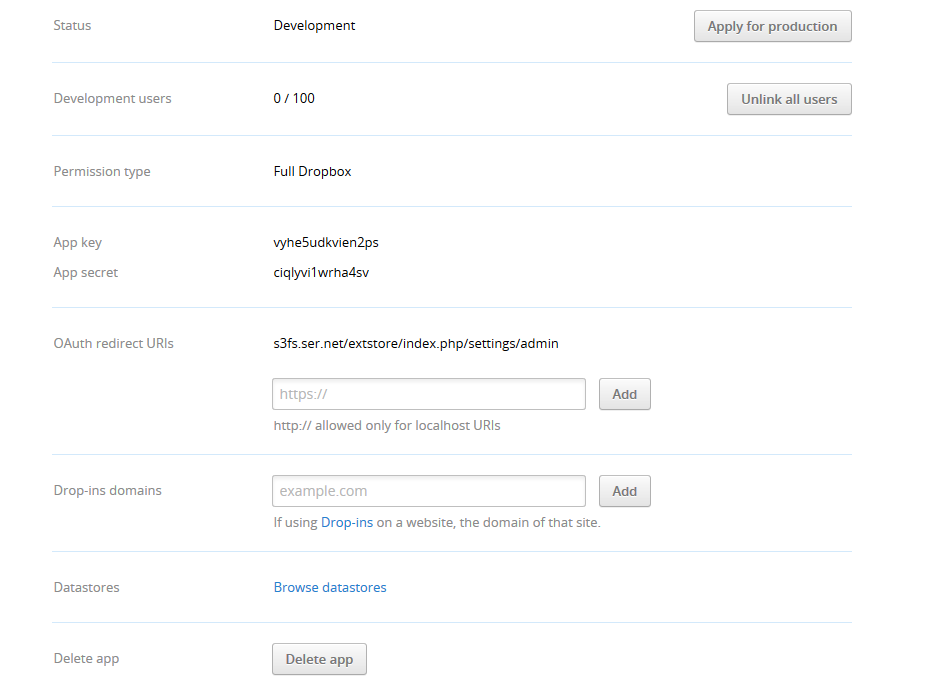Focus the Drop-ins domain example.com field

pyautogui.click(x=429, y=491)
